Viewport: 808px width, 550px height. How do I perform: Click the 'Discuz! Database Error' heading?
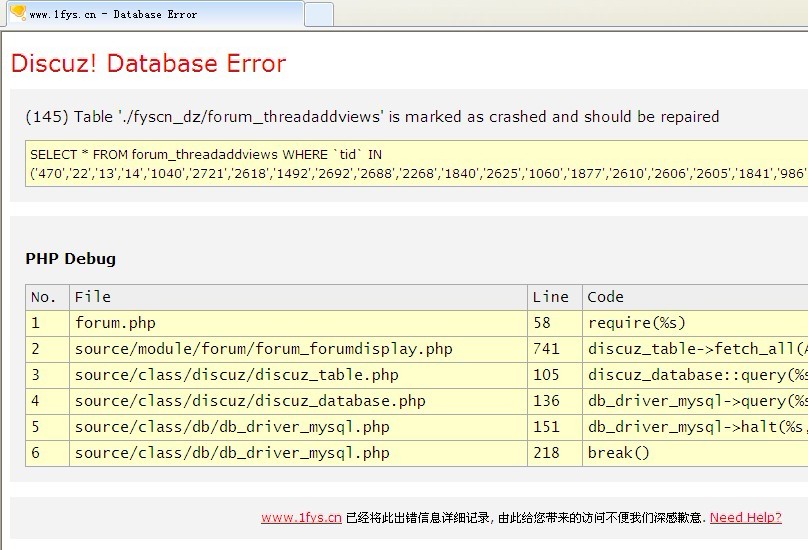pos(148,63)
